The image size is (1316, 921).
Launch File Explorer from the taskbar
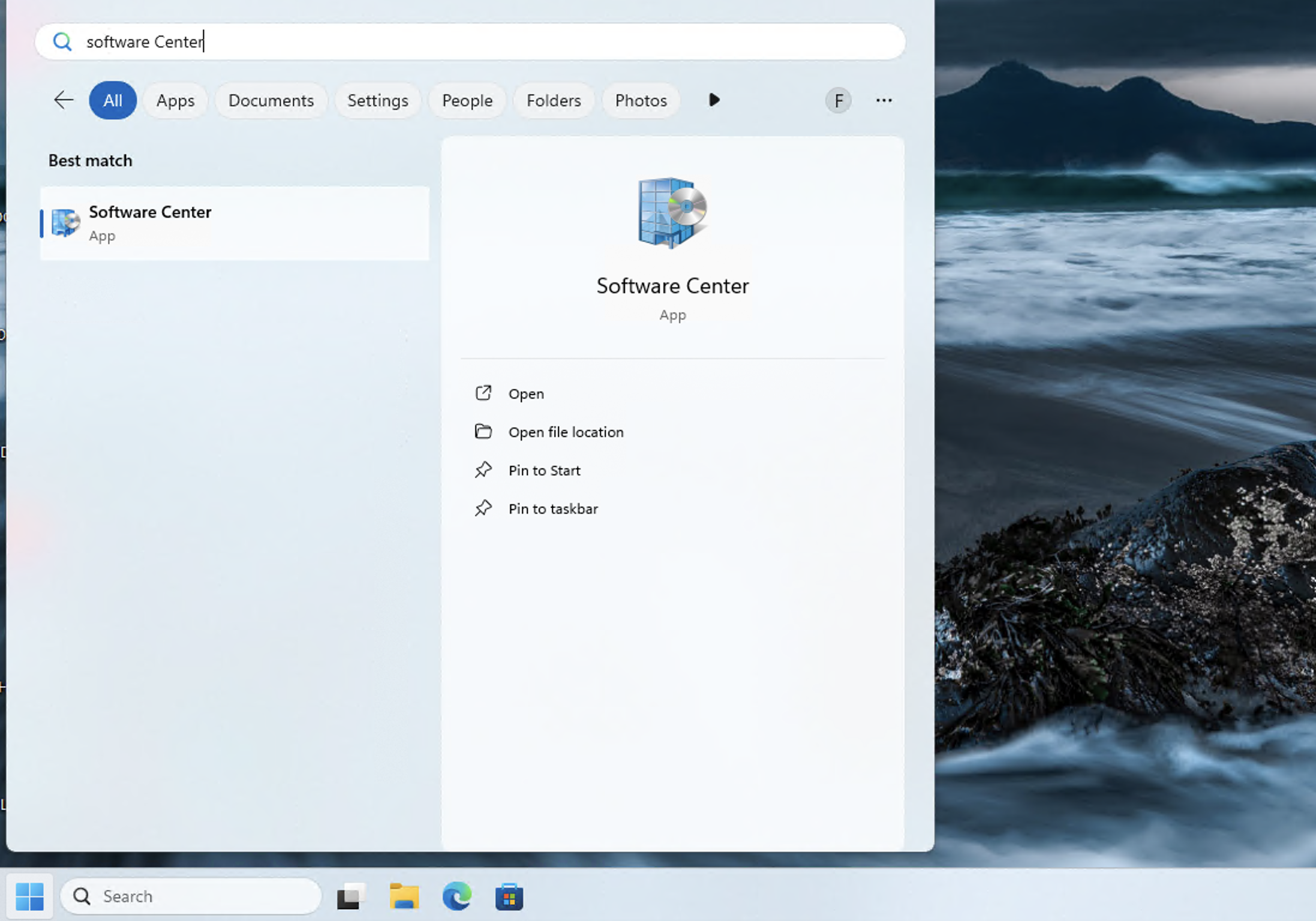(x=404, y=896)
